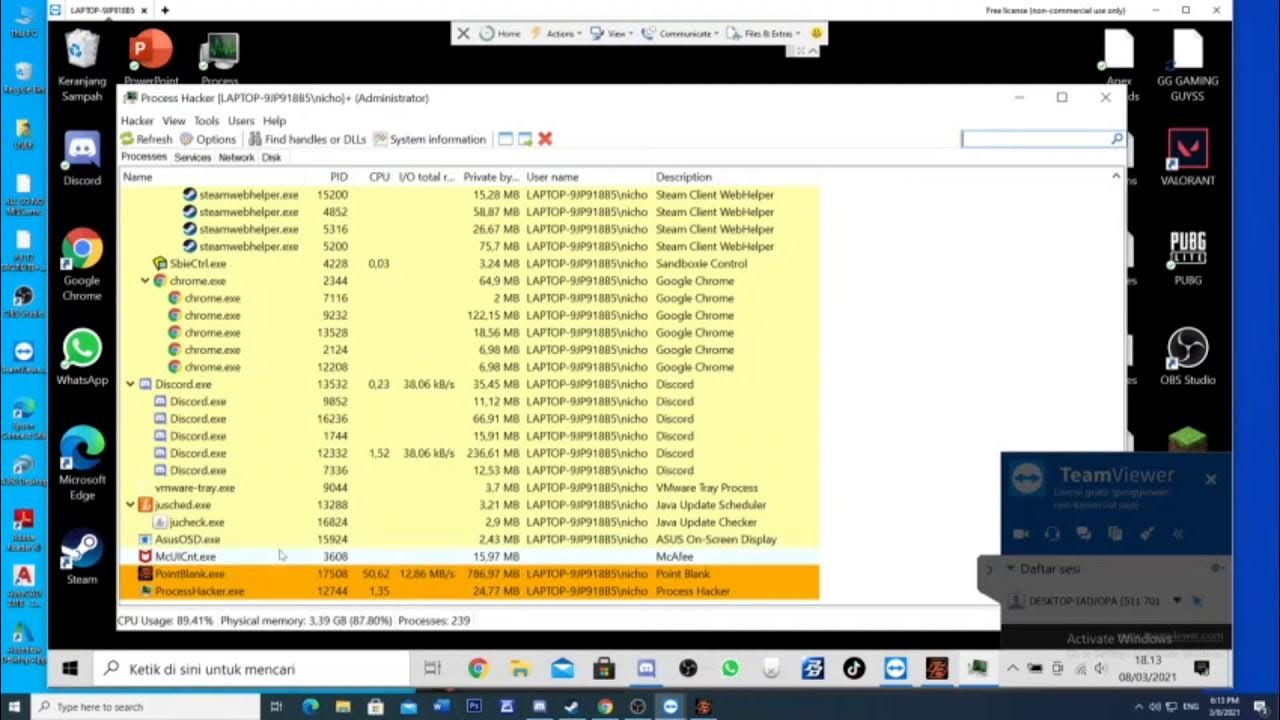Click Home in the TeamViewer session toolbar

click(501, 33)
